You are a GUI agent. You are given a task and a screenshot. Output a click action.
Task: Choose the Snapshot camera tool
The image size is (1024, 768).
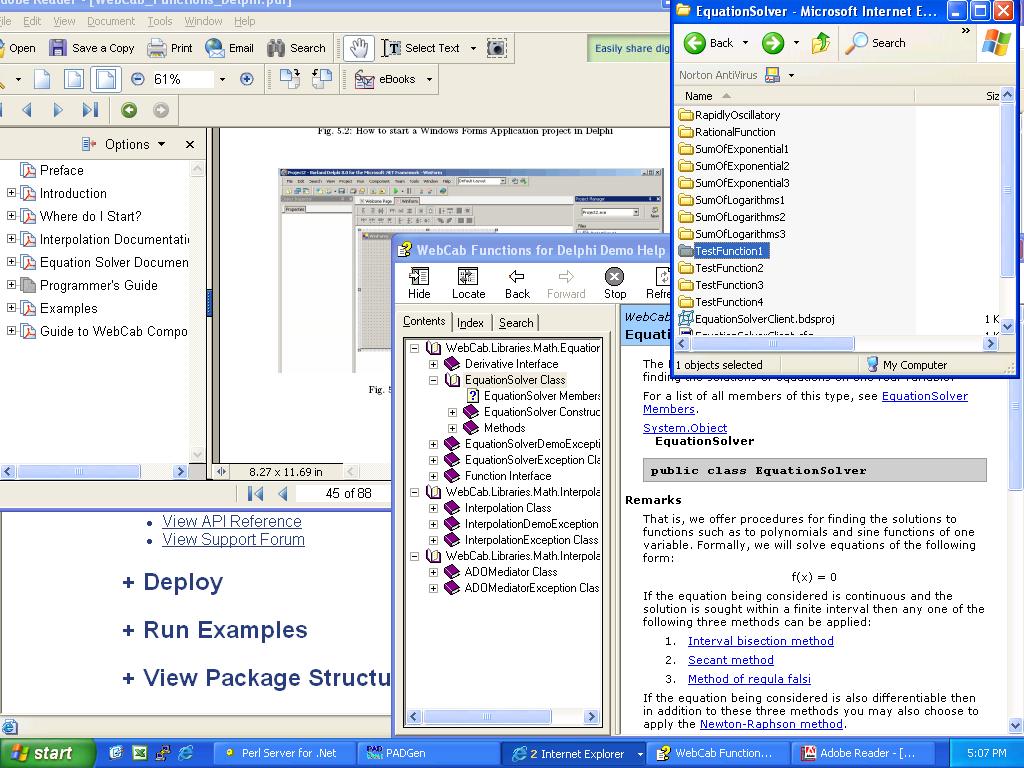[x=497, y=48]
